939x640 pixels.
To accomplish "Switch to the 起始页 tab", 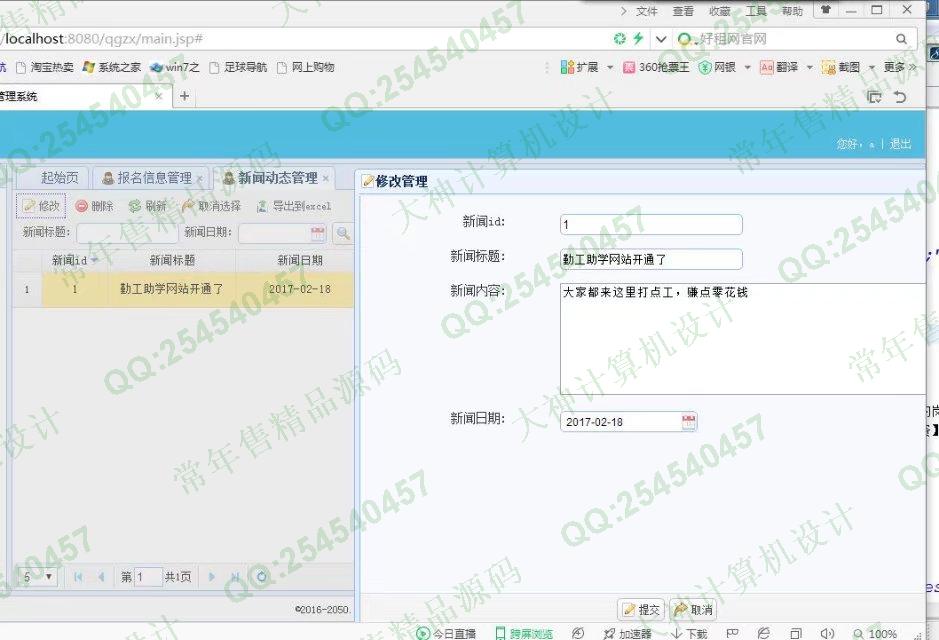I will [x=59, y=178].
